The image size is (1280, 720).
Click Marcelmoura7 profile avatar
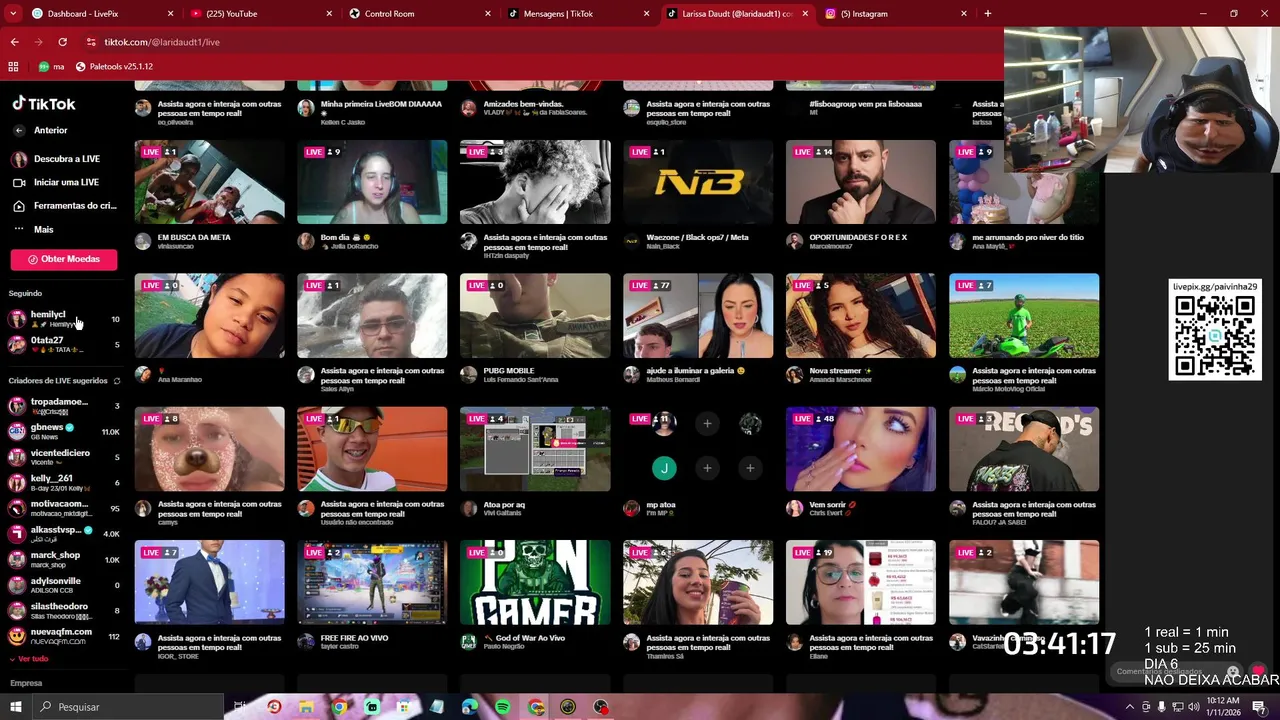tap(795, 241)
